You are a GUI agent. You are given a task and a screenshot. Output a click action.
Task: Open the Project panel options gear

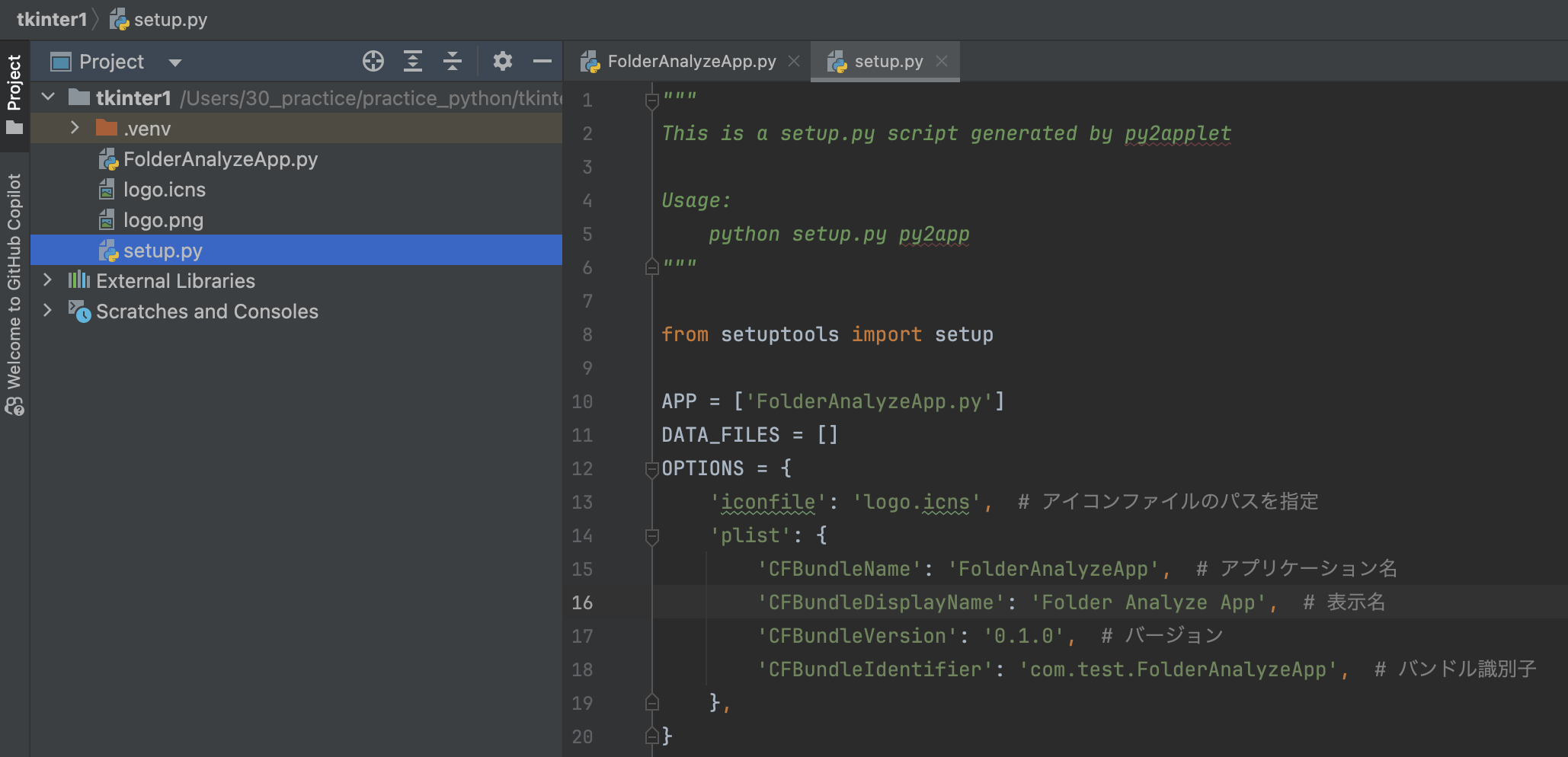503,62
